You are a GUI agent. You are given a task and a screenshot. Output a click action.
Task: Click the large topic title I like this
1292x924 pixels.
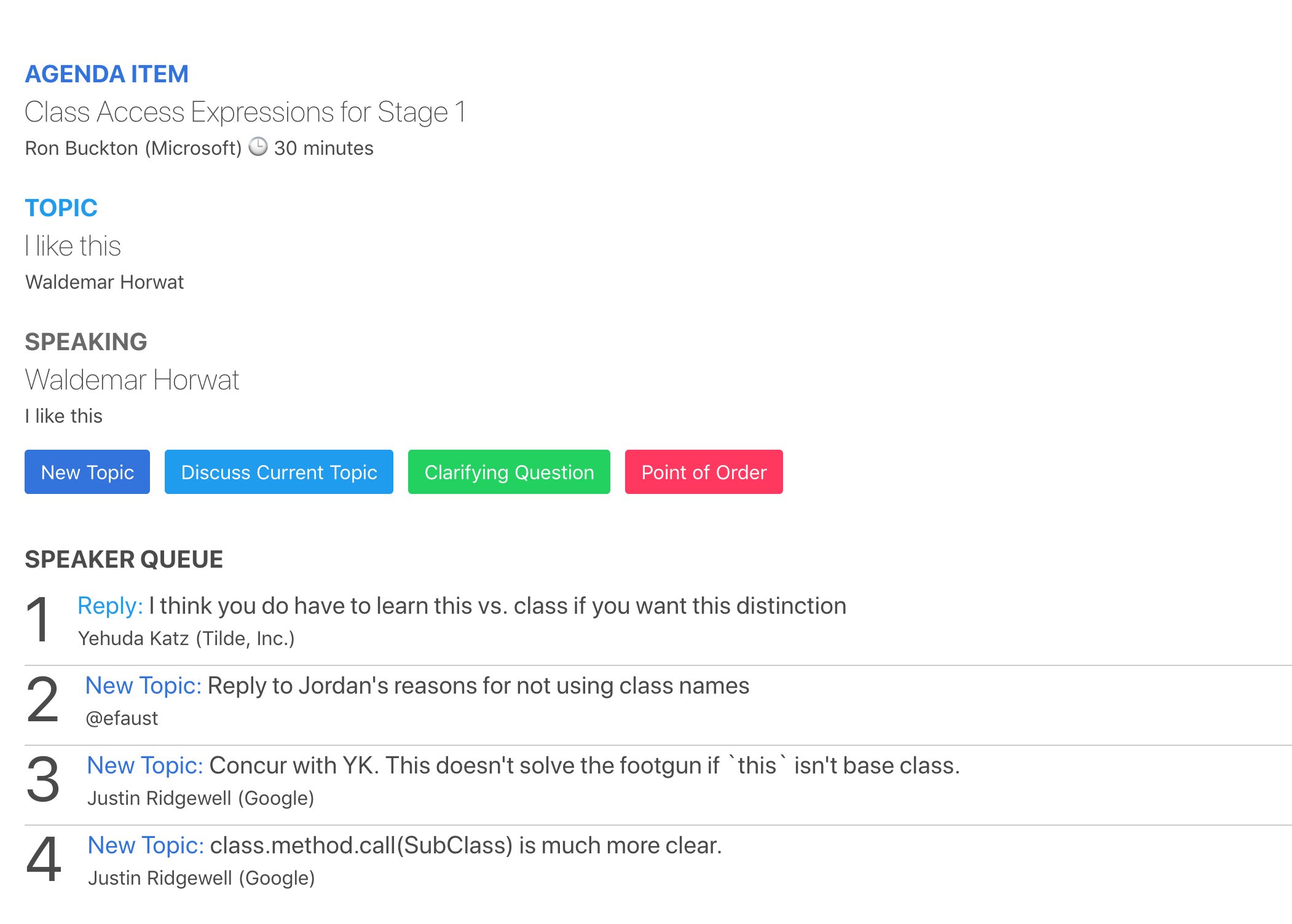[73, 246]
